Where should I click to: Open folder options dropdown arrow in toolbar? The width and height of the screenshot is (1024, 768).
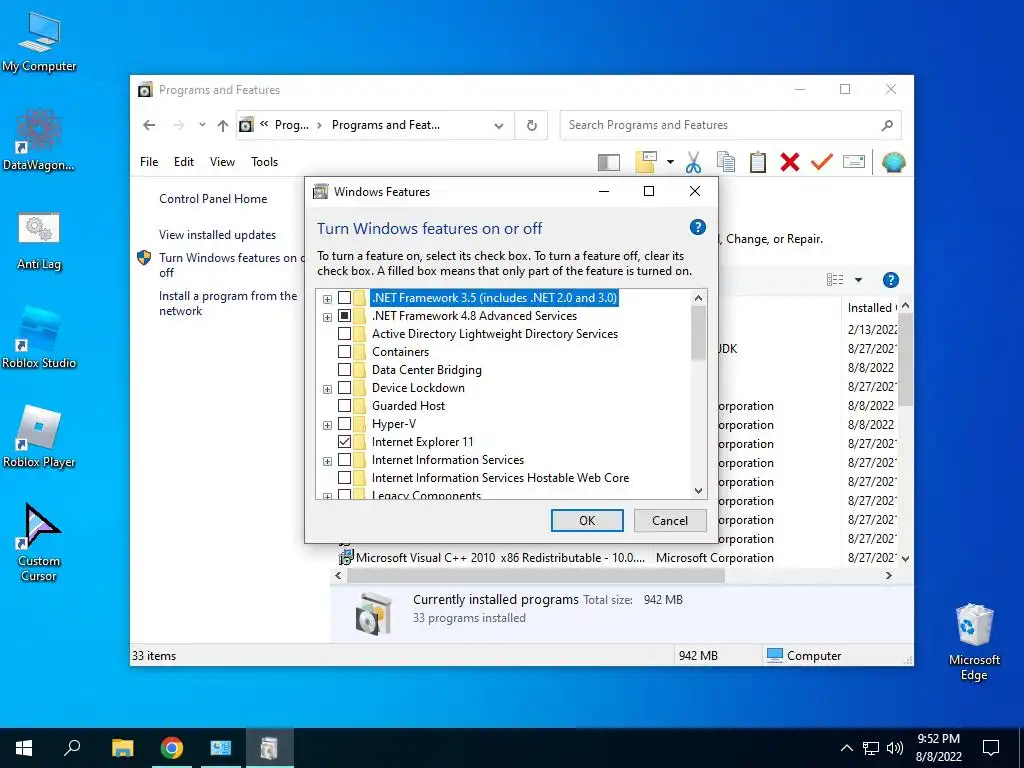670,162
